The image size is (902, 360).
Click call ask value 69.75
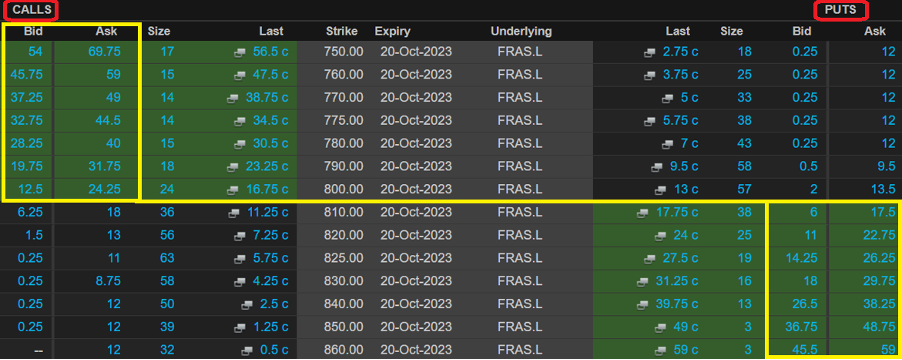(105, 52)
